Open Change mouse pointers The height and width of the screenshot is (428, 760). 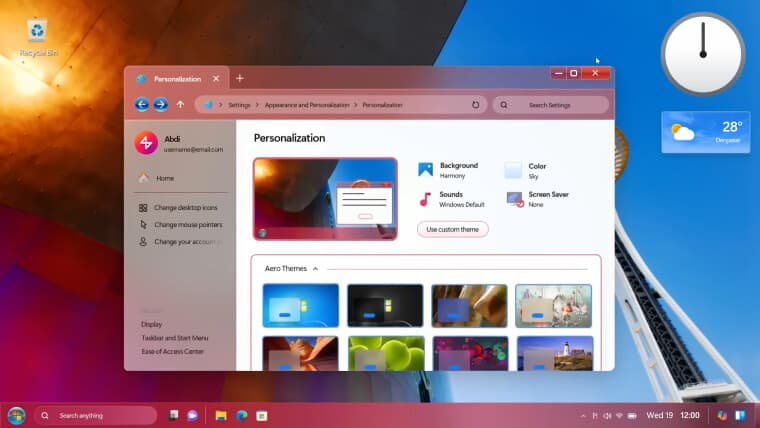[x=188, y=224]
